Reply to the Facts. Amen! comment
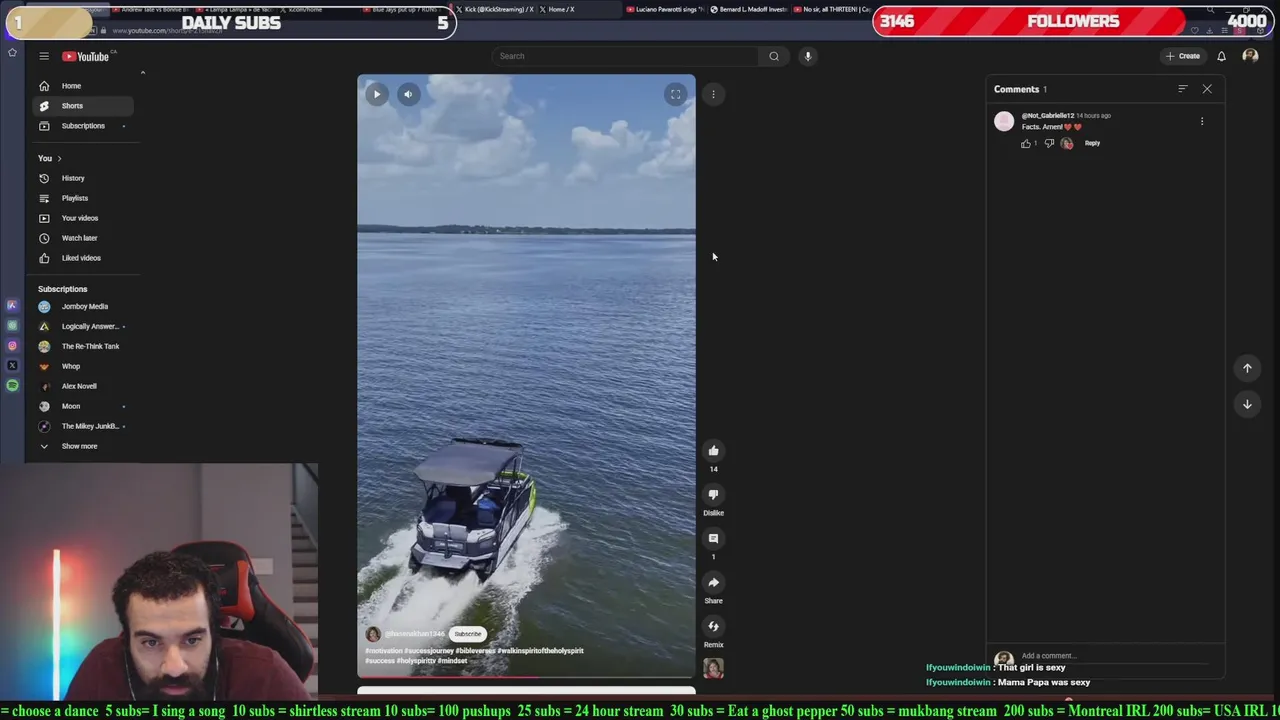 coord(1092,143)
